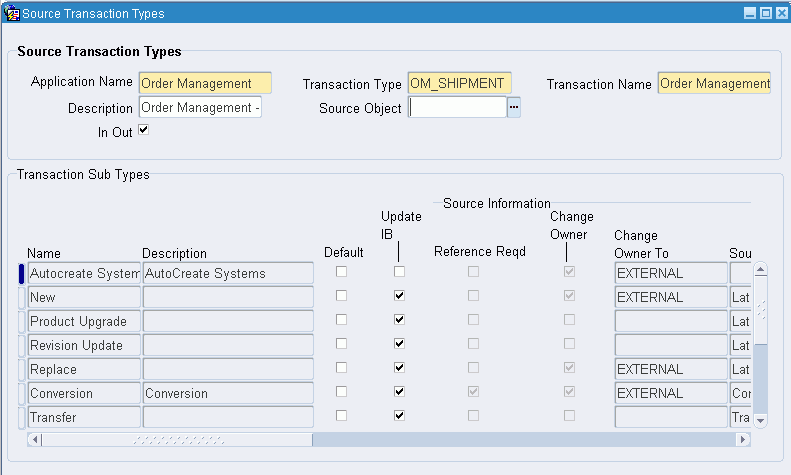The width and height of the screenshot is (791, 475).
Task: Click the horizontal scrollbar thumb
Action: coord(178,440)
